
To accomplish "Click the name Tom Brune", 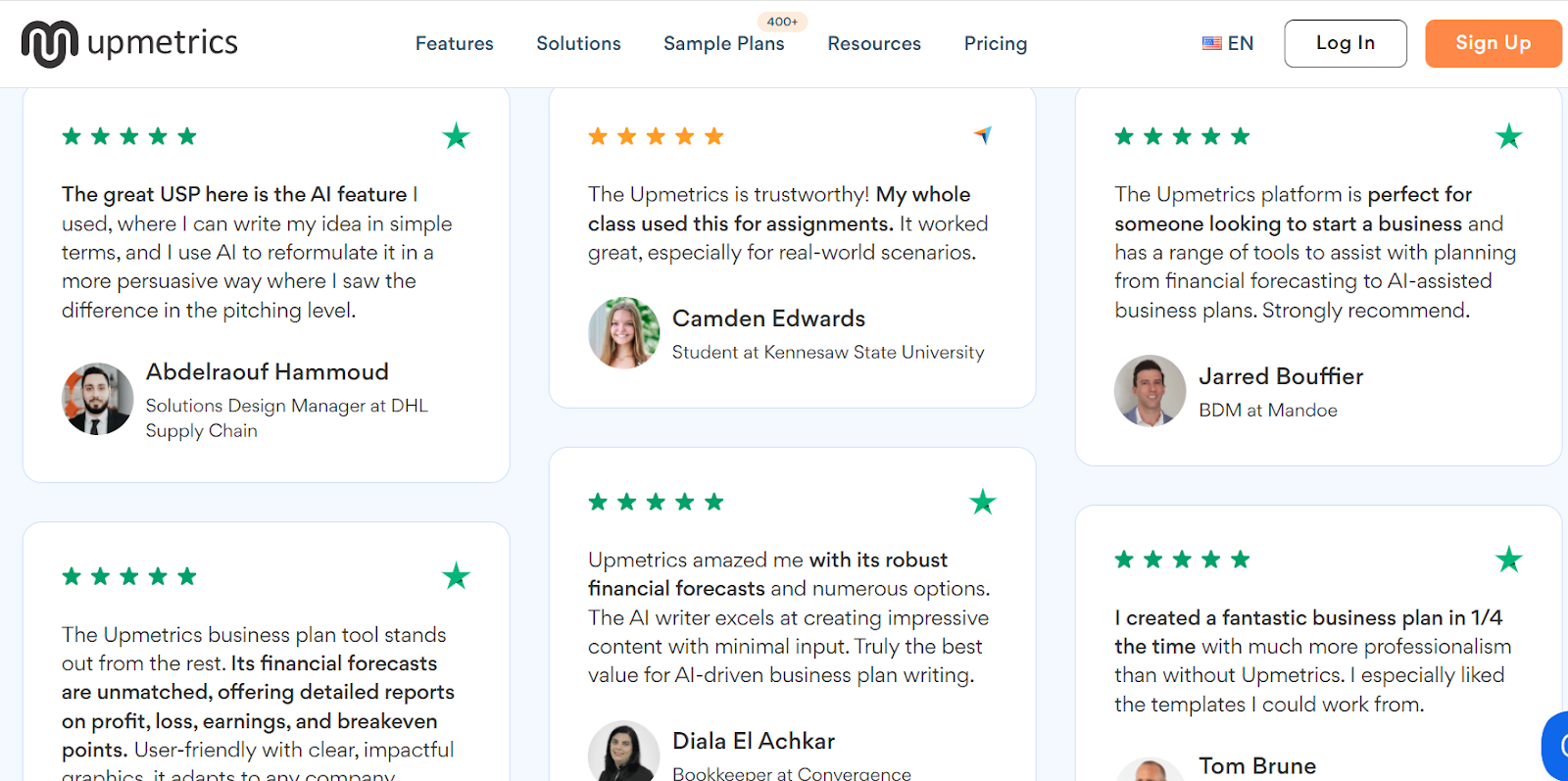I will tap(1257, 765).
